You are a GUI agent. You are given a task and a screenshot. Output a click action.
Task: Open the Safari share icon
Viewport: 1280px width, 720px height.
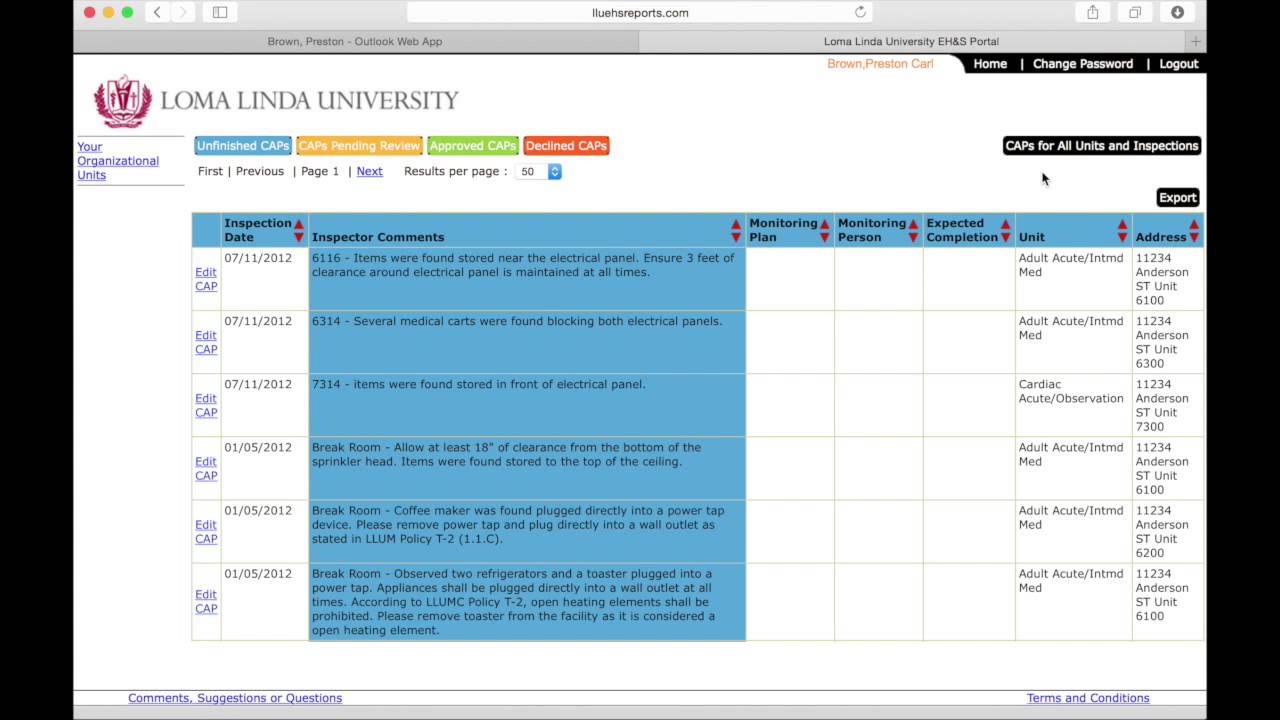click(1093, 12)
